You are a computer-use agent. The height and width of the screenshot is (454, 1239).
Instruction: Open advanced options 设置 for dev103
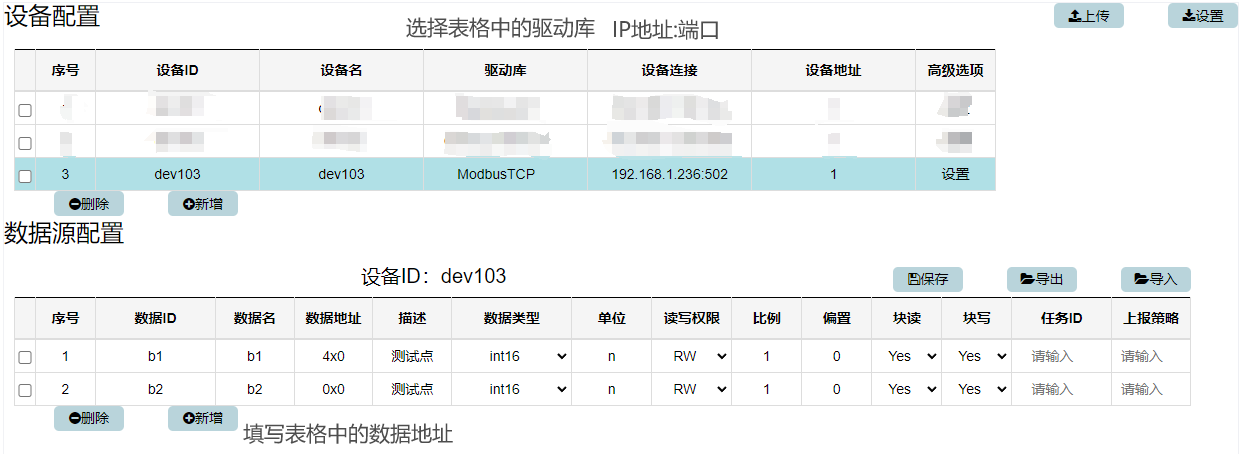(x=955, y=174)
